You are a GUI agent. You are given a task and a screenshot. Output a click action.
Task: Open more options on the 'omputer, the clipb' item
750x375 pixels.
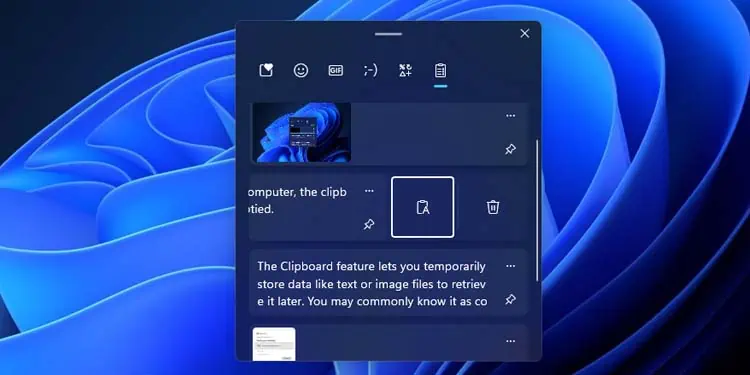tap(369, 191)
